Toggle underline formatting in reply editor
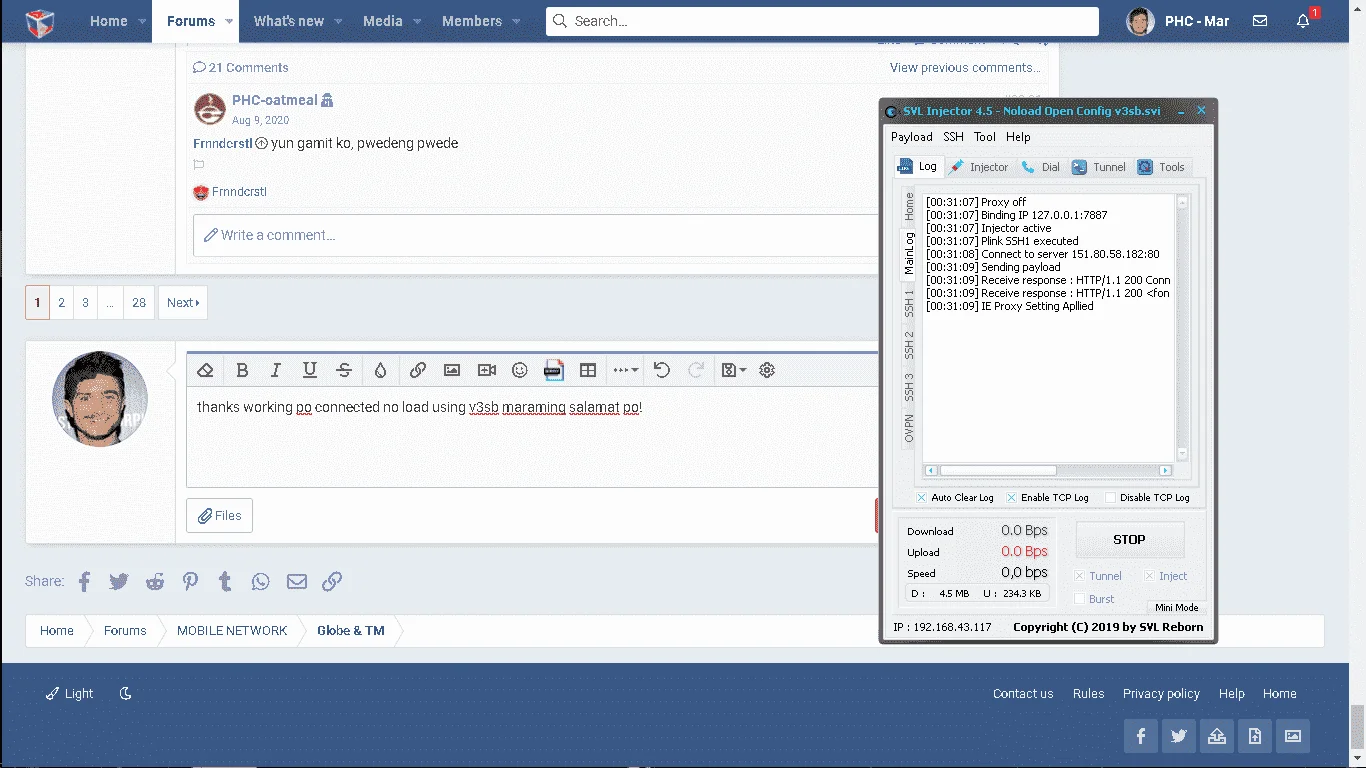 click(310, 370)
